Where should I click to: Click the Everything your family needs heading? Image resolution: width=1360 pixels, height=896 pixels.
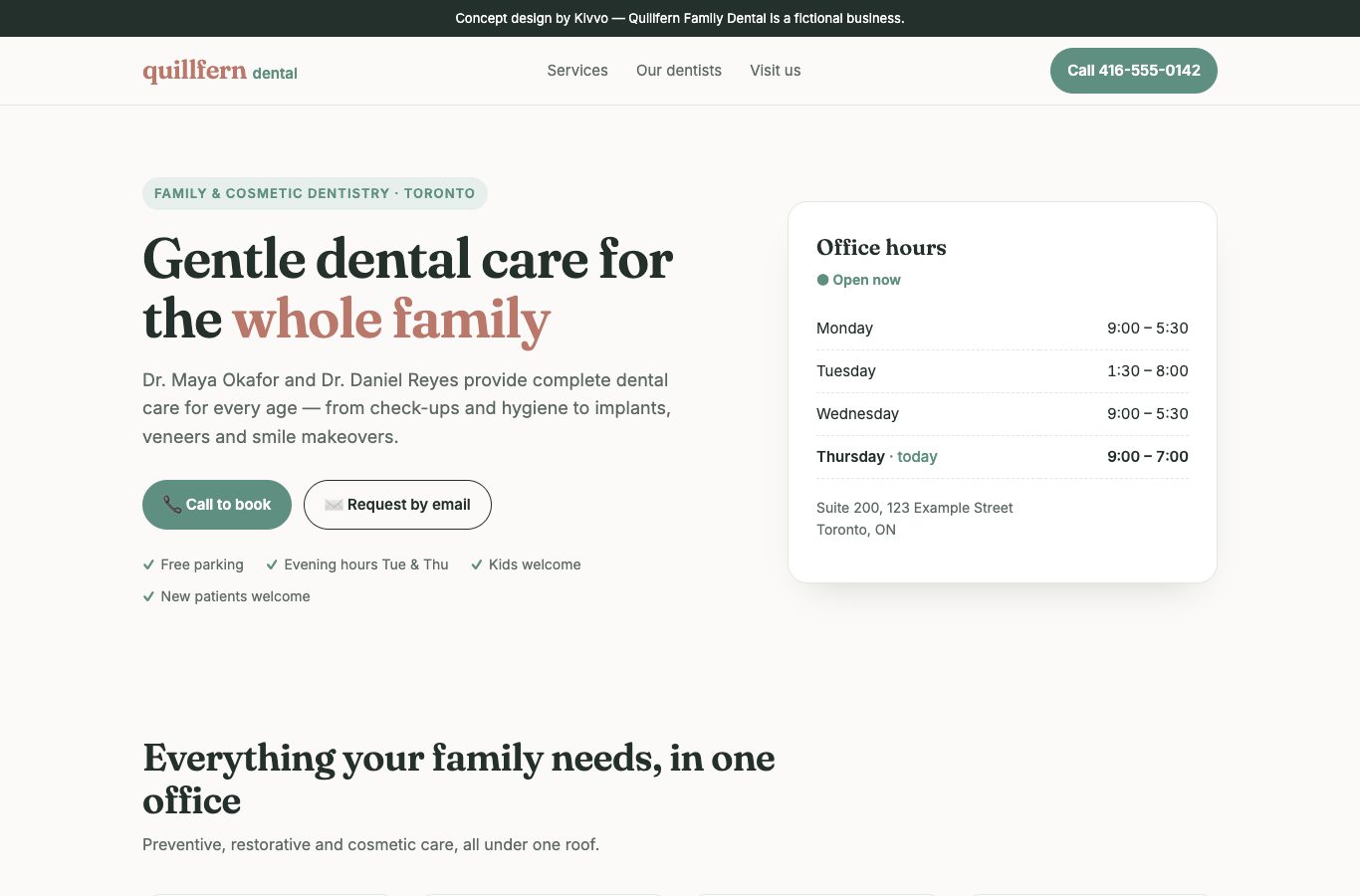pyautogui.click(x=459, y=780)
